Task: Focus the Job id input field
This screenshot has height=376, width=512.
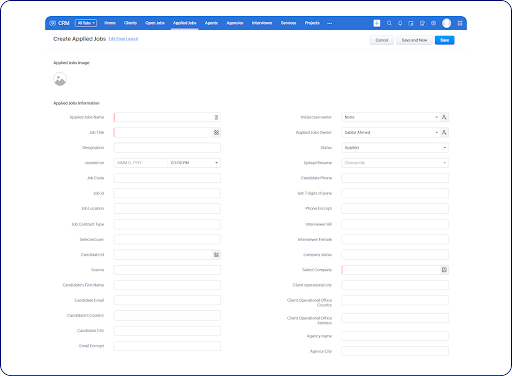Action: point(167,193)
